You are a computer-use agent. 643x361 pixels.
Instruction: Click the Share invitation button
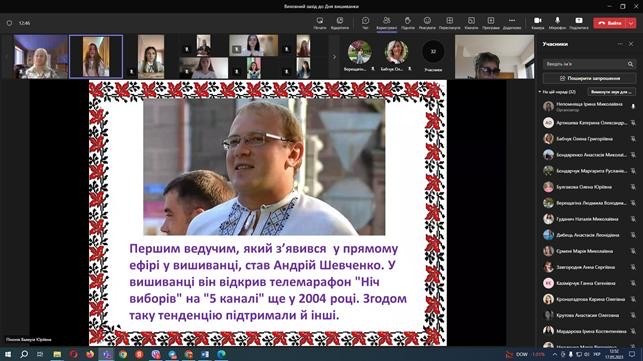pos(589,78)
